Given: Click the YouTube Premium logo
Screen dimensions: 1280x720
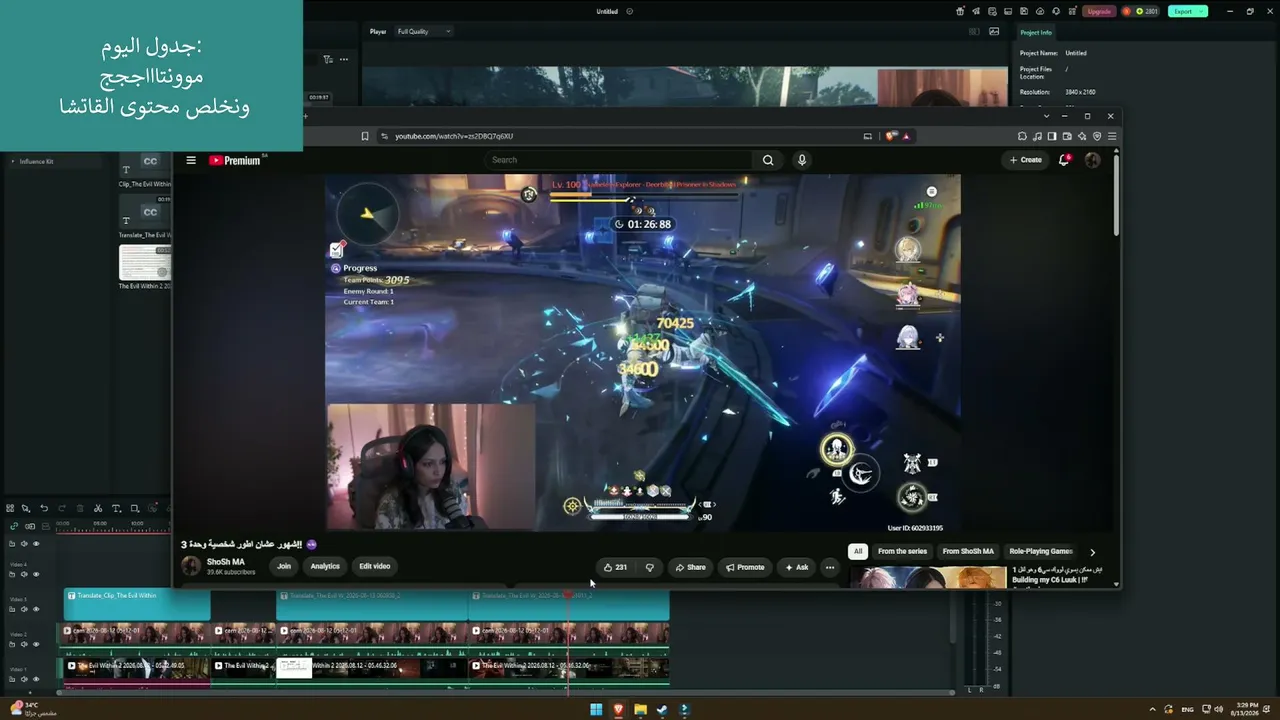Looking at the screenshot, I should tap(235, 160).
